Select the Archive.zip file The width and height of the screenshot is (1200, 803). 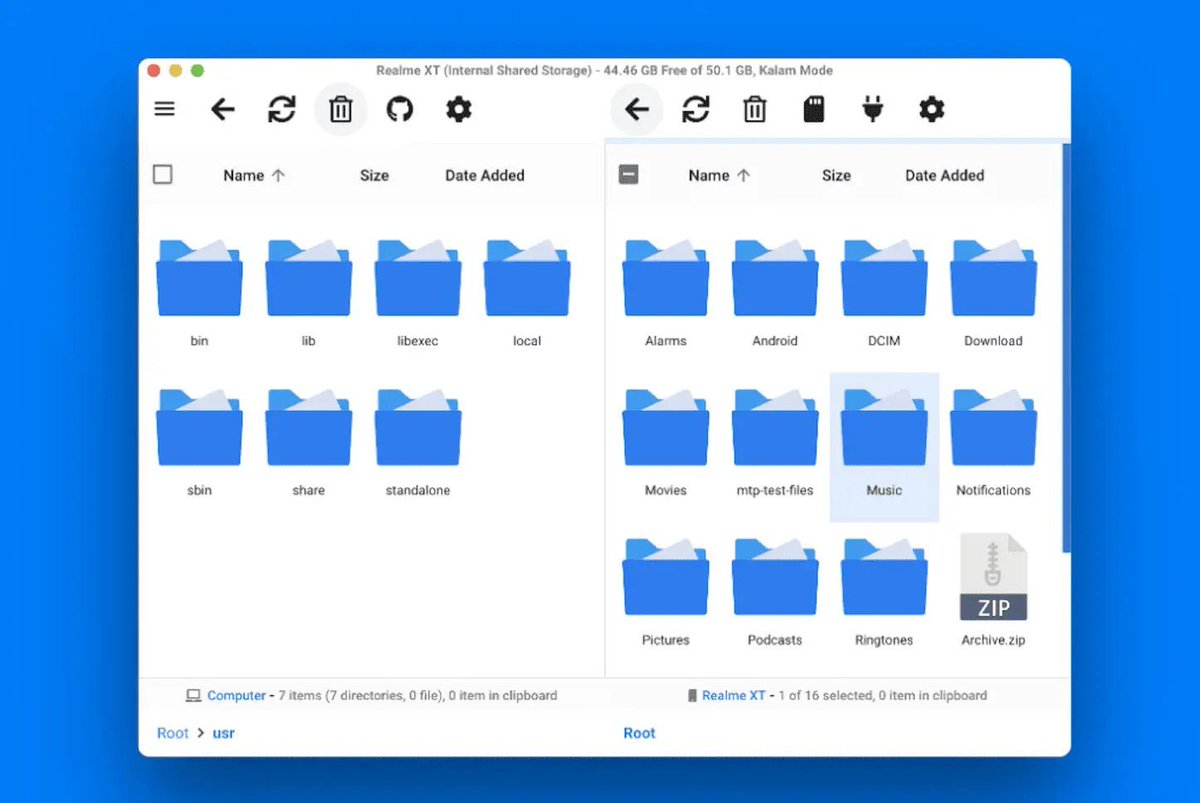(993, 592)
